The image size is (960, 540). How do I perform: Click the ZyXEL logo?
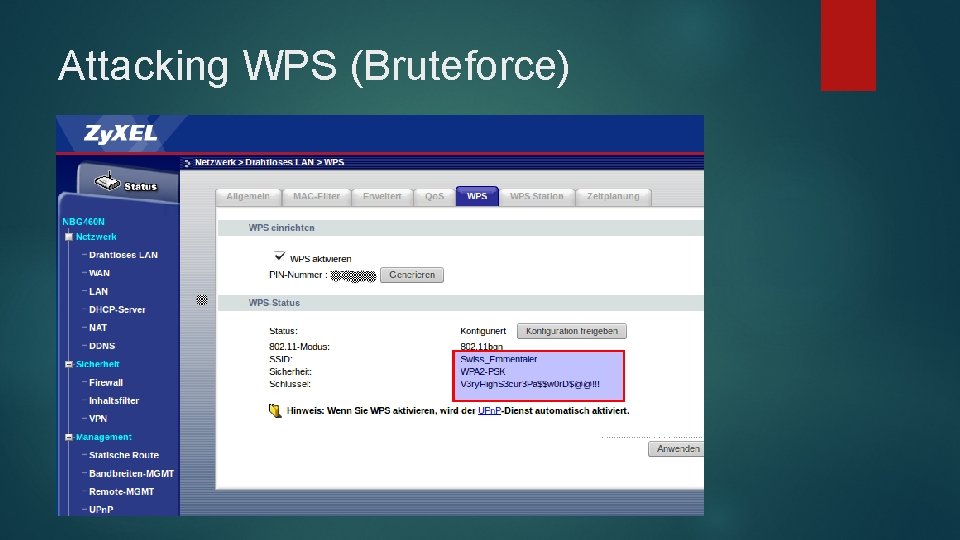click(121, 133)
